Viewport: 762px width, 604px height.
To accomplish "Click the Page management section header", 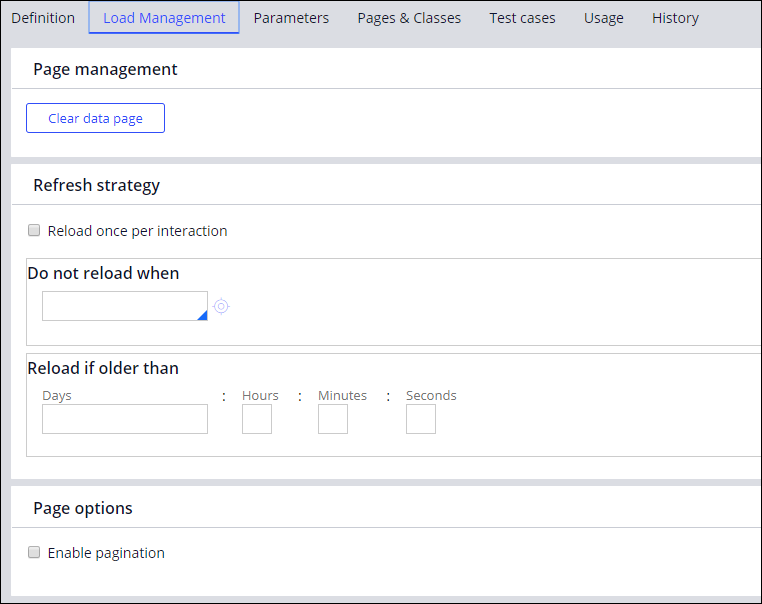I will [105, 69].
